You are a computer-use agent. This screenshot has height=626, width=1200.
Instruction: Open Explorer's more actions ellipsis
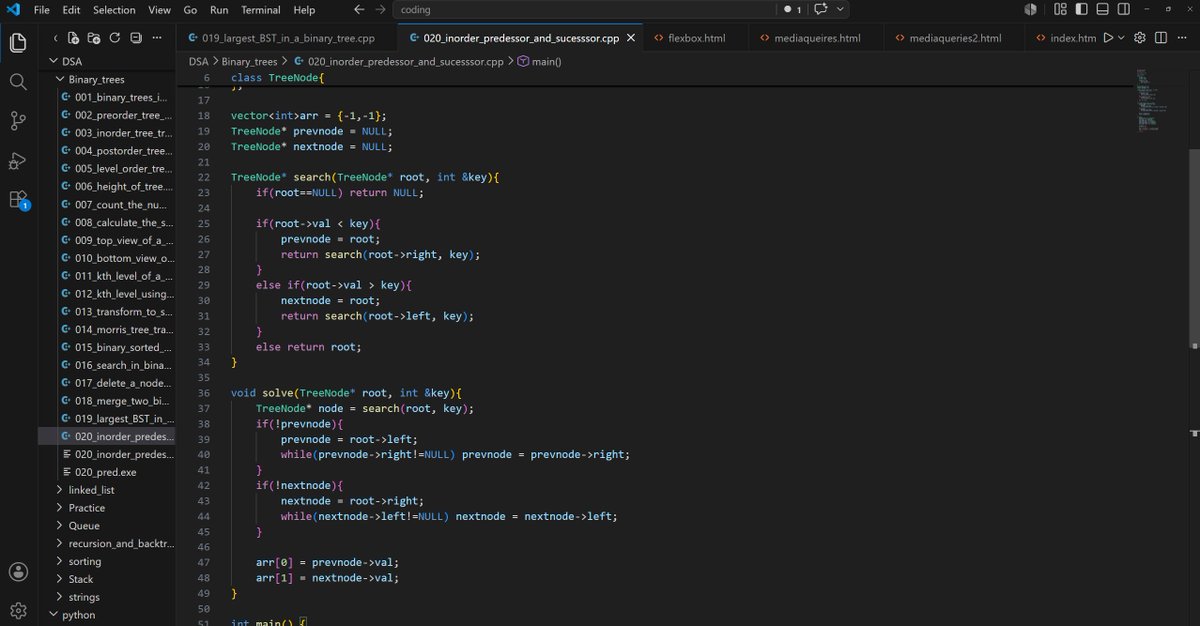point(156,38)
